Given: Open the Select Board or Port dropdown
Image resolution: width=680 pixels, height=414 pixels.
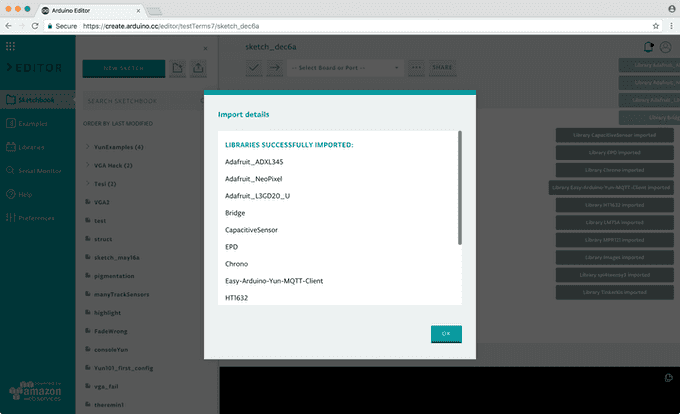Looking at the screenshot, I should pos(344,68).
